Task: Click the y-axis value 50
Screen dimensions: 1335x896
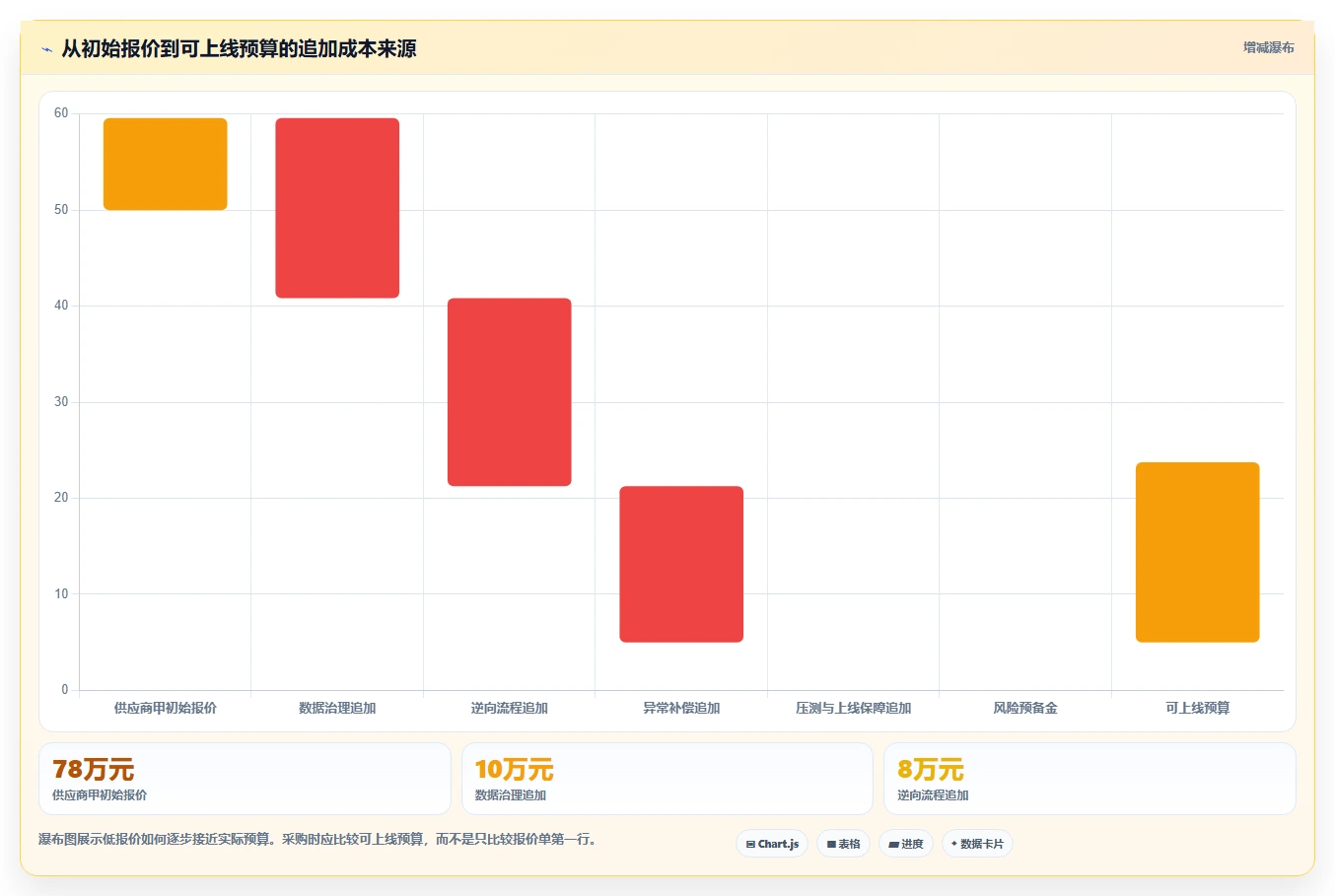Action: pyautogui.click(x=61, y=210)
